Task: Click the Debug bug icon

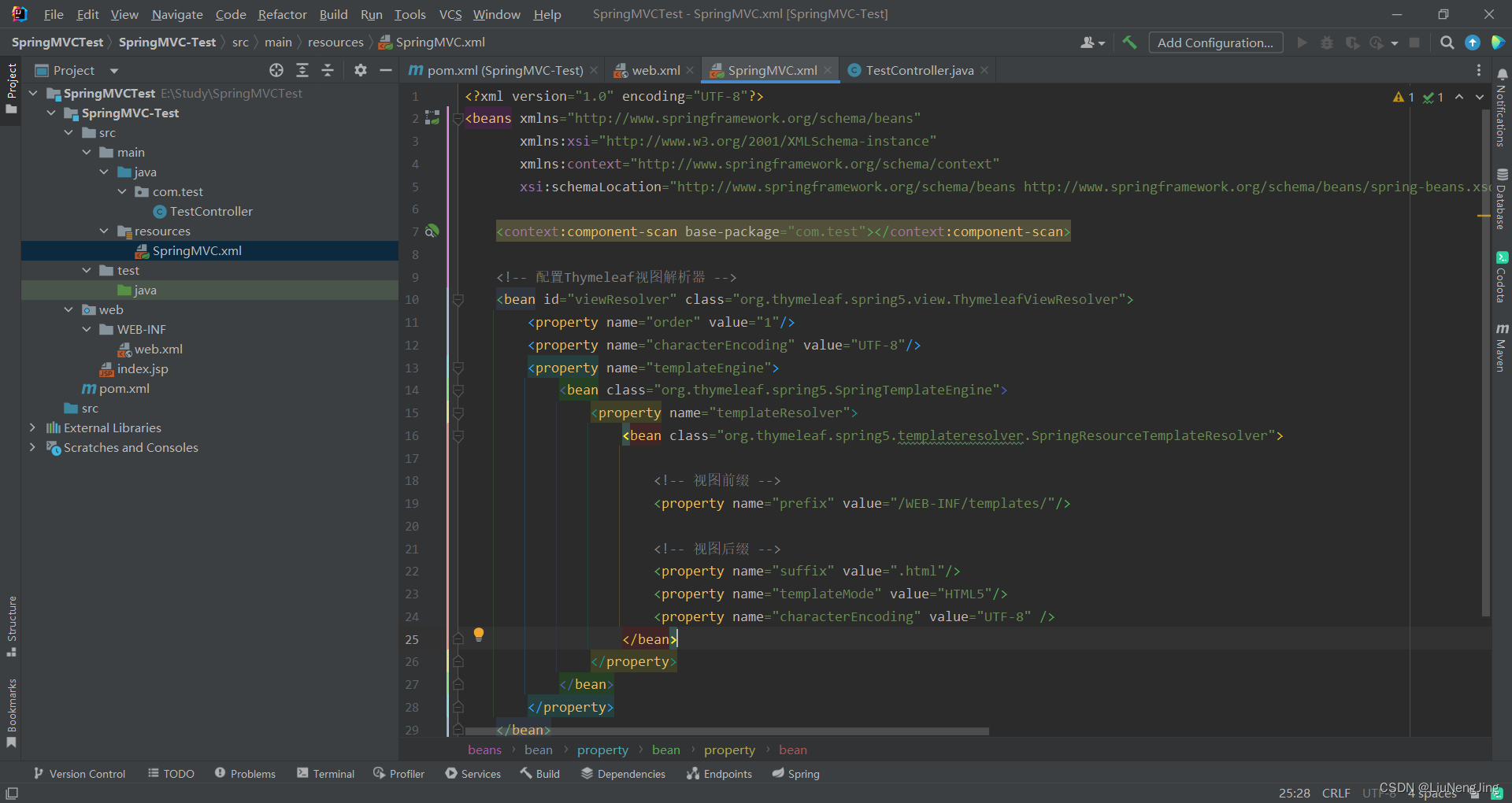Action: 1327,43
